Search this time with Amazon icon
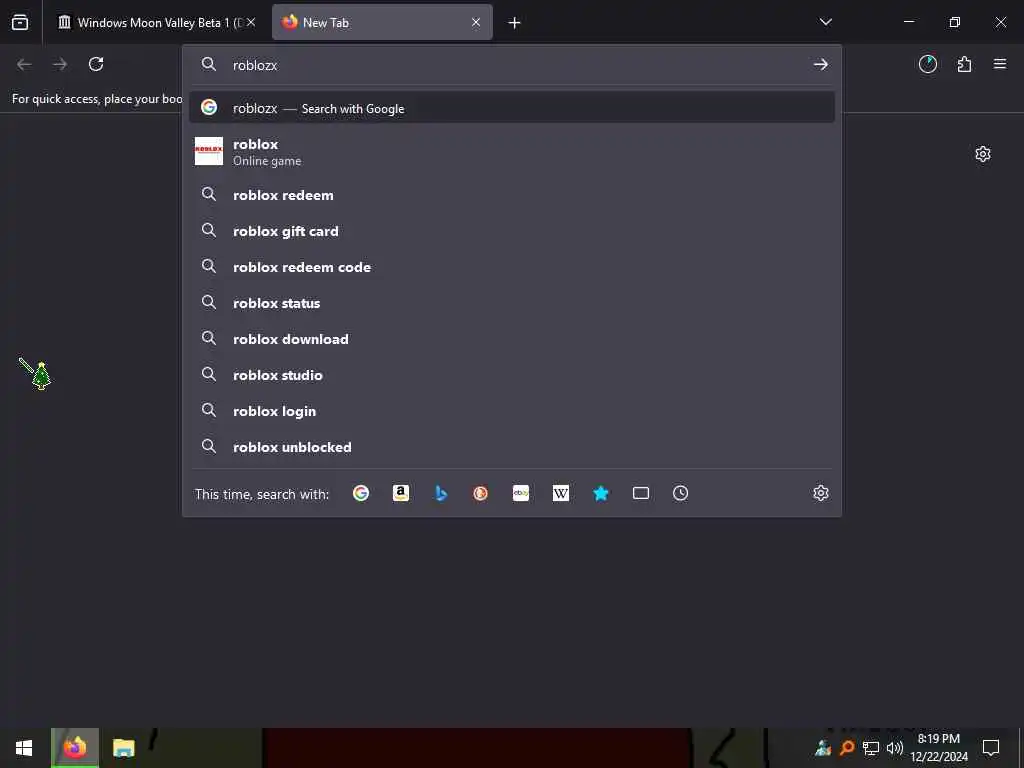This screenshot has height=768, width=1024. point(401,493)
